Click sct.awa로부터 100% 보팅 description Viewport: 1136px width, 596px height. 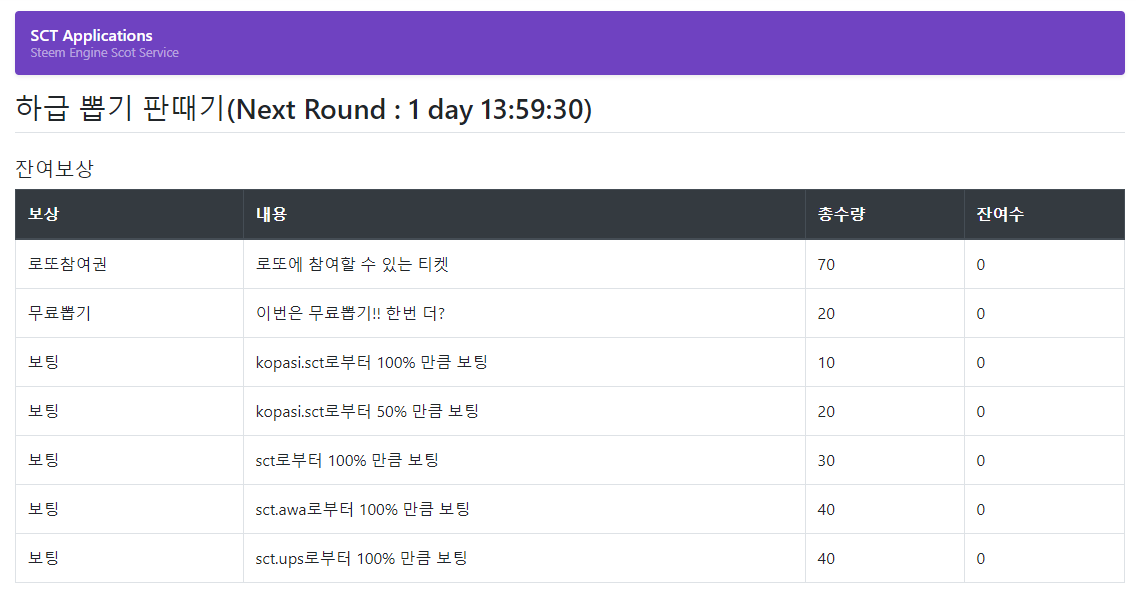pyautogui.click(x=362, y=510)
